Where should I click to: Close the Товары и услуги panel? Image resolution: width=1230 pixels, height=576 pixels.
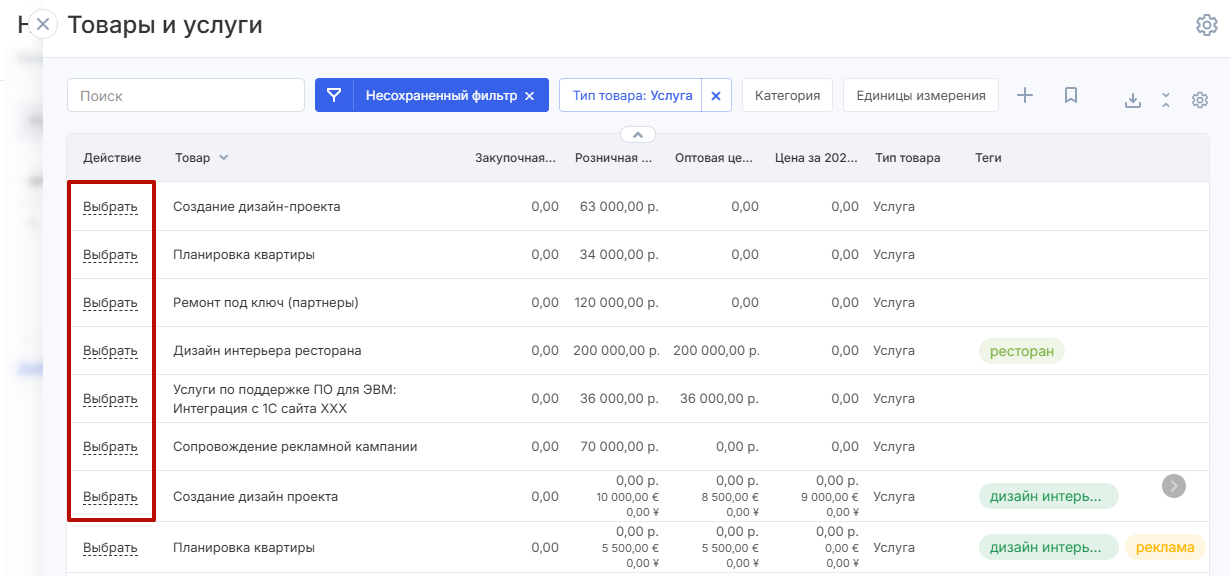pyautogui.click(x=43, y=24)
